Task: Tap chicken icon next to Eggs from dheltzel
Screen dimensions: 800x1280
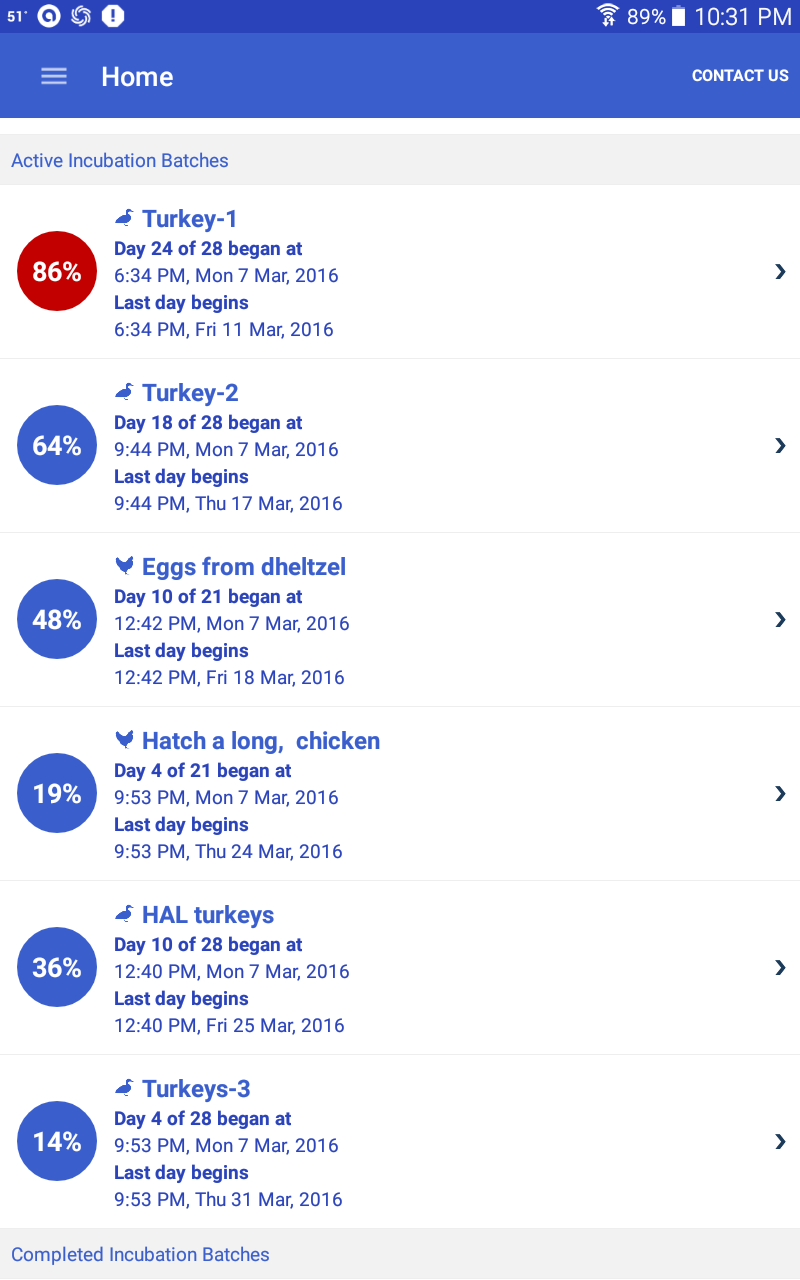Action: (x=124, y=566)
